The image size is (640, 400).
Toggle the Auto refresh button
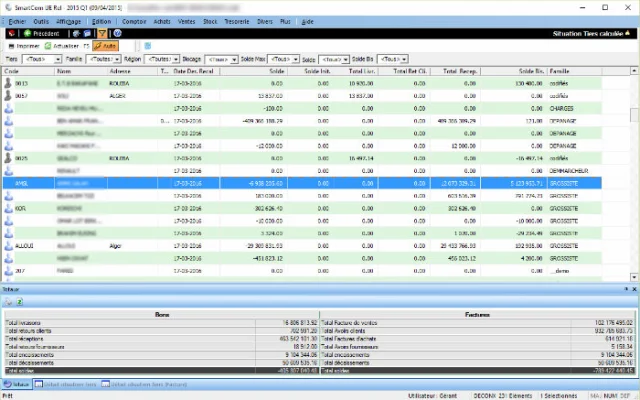(x=104, y=45)
